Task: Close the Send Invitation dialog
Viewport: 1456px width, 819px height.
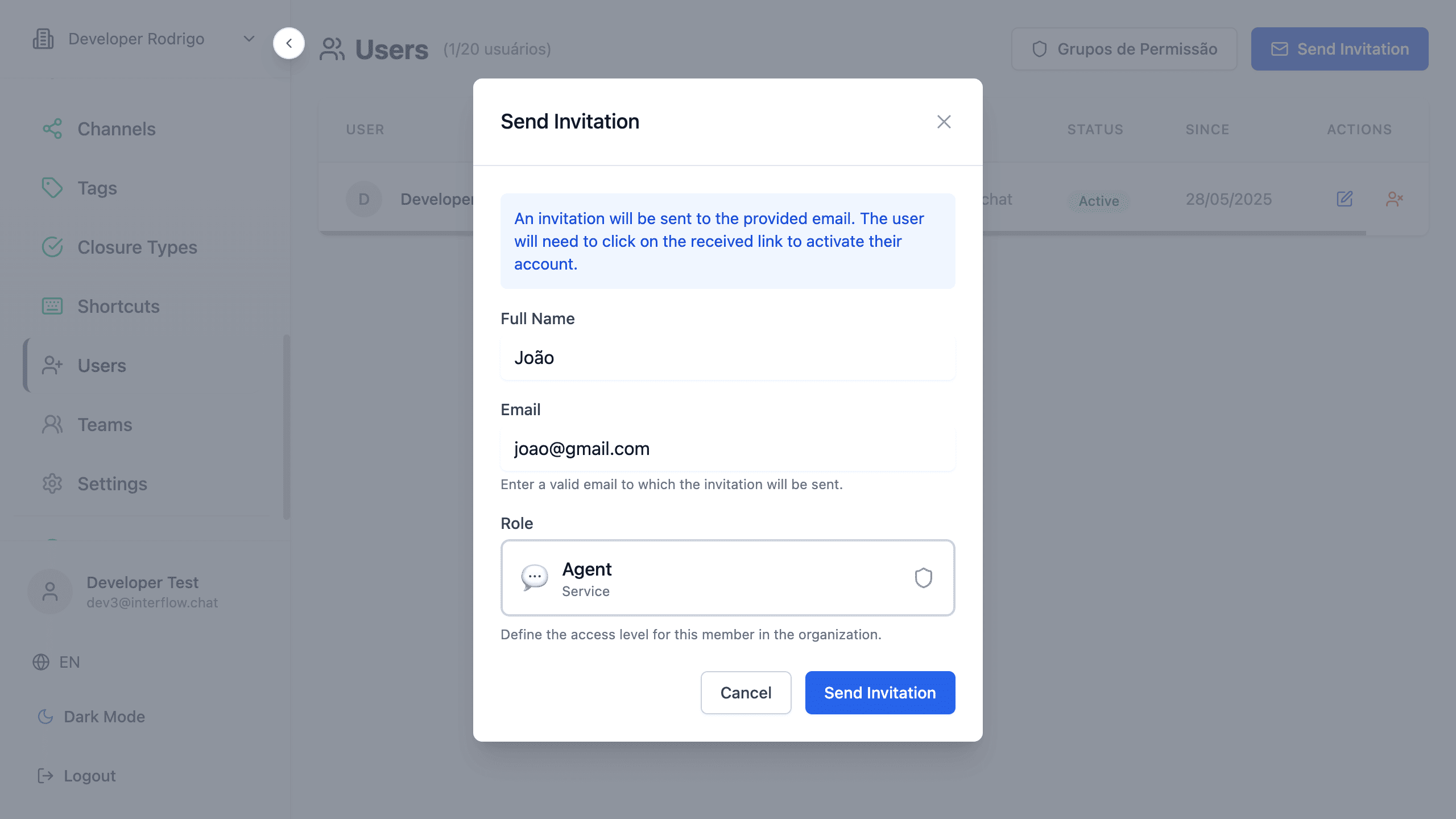Action: click(x=944, y=122)
